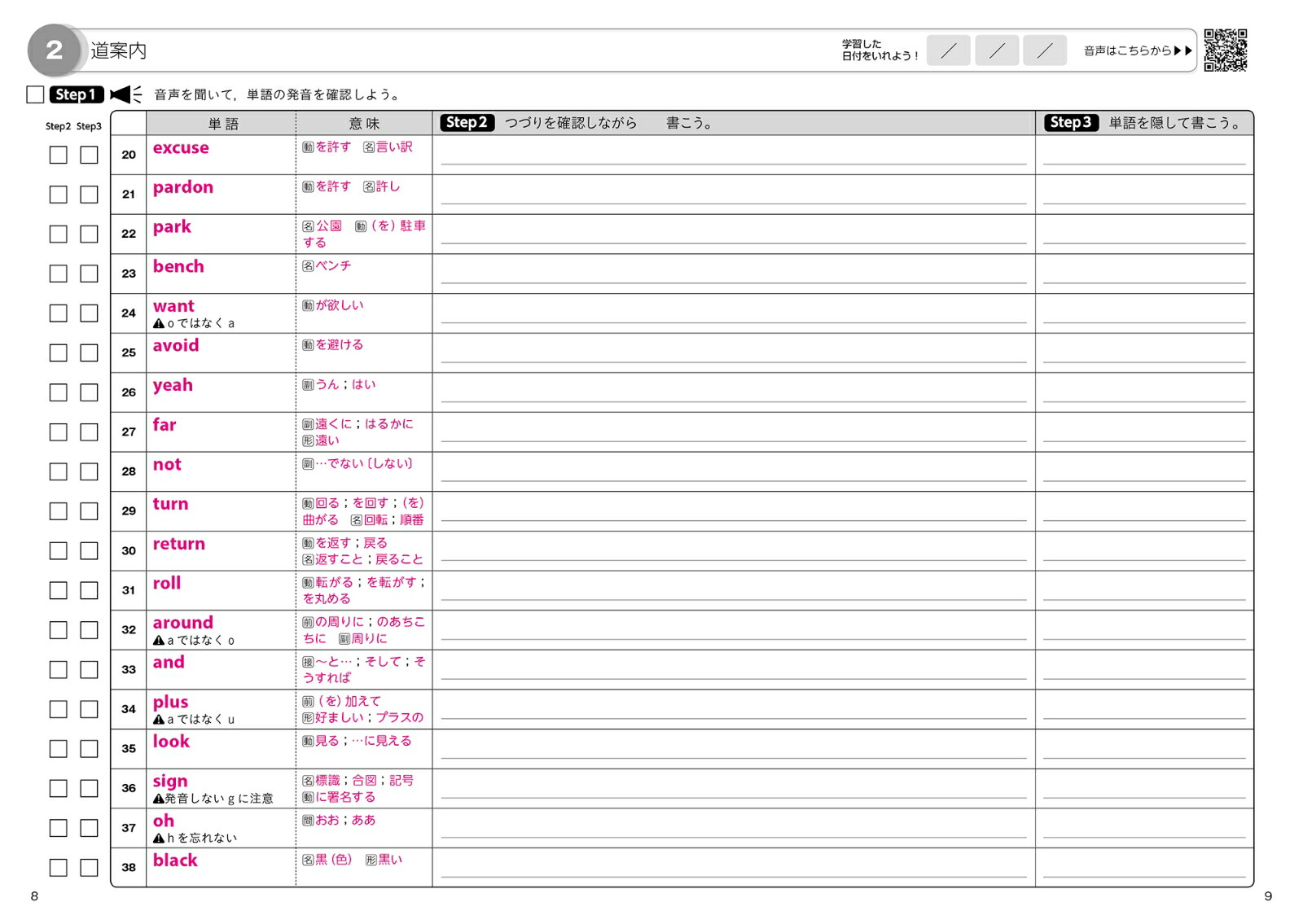
Task: Click the warning triangle under want
Action: click(159, 323)
